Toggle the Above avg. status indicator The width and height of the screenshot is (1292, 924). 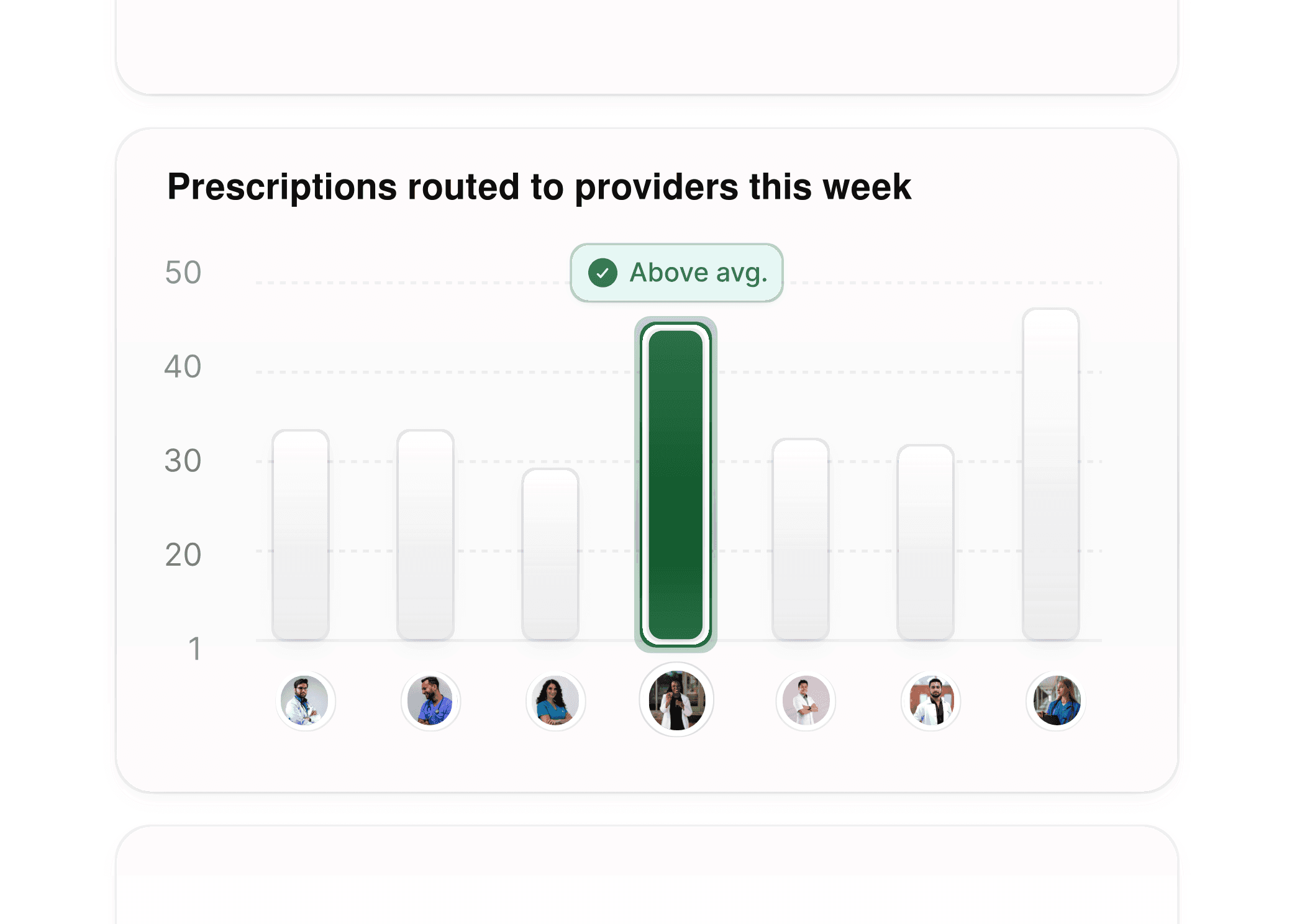676,272
